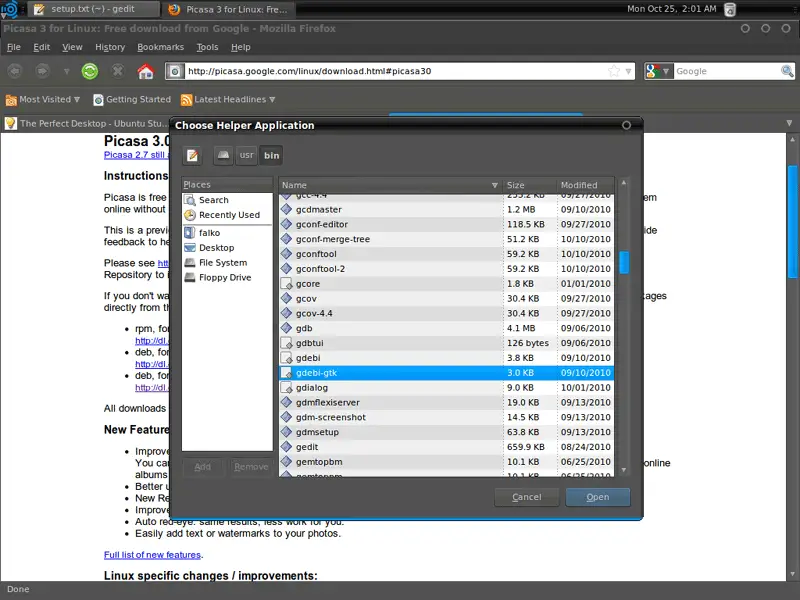This screenshot has width=800, height=600.
Task: Bookmark page with the star icon
Action: (614, 71)
